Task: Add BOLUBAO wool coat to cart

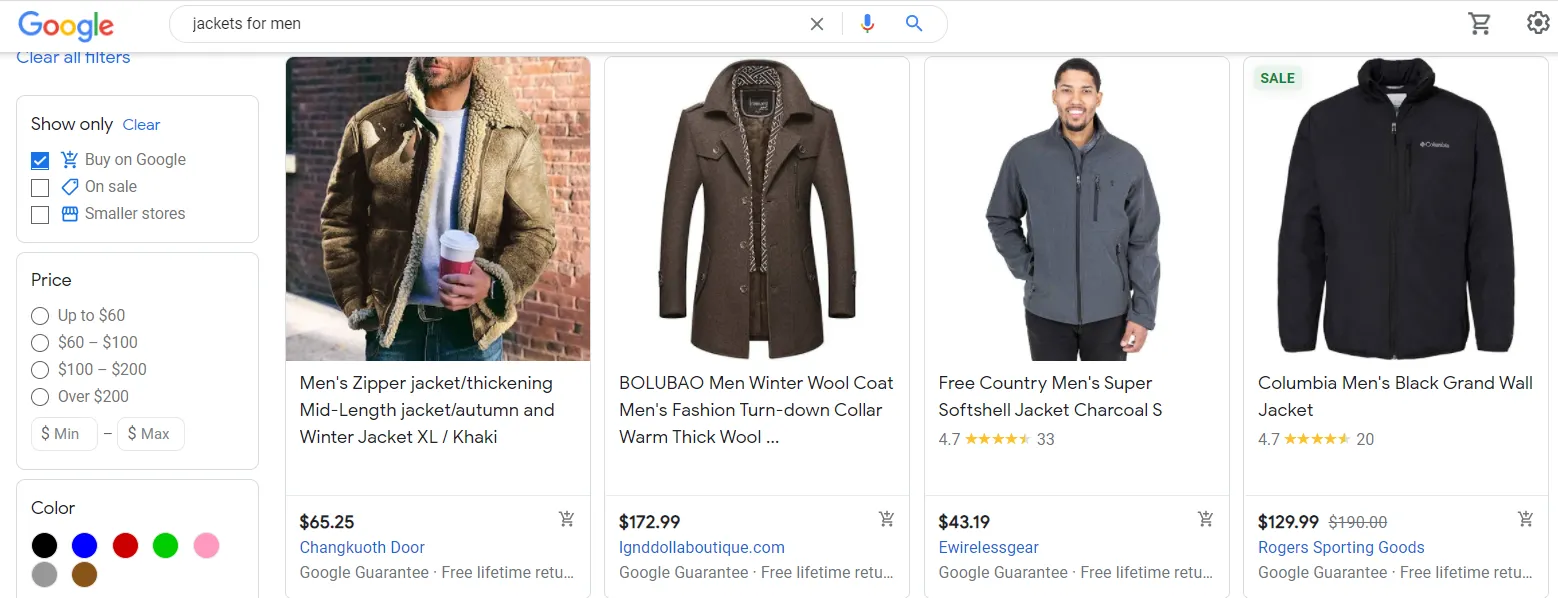Action: 886,519
